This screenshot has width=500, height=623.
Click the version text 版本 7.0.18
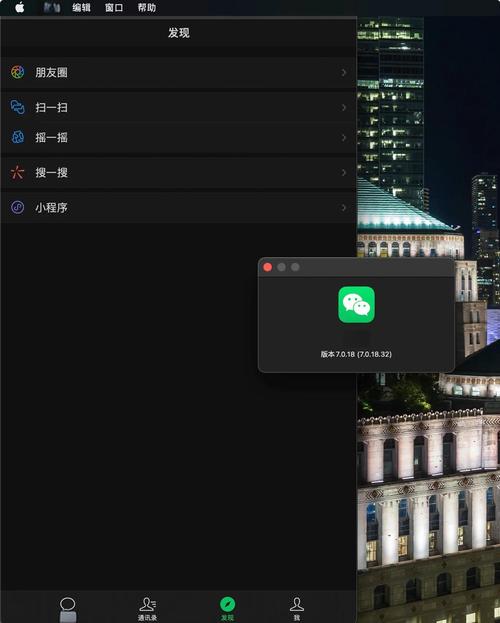click(x=356, y=354)
